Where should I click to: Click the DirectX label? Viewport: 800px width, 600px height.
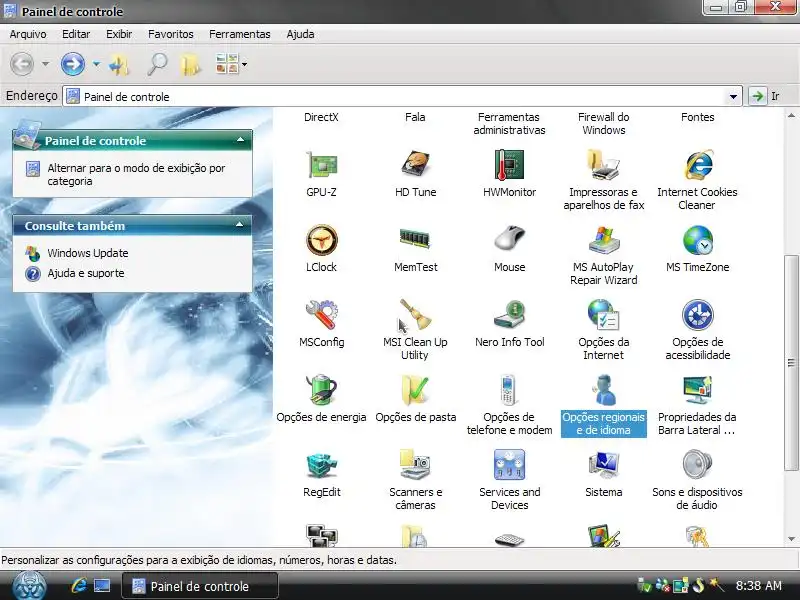pyautogui.click(x=321, y=117)
